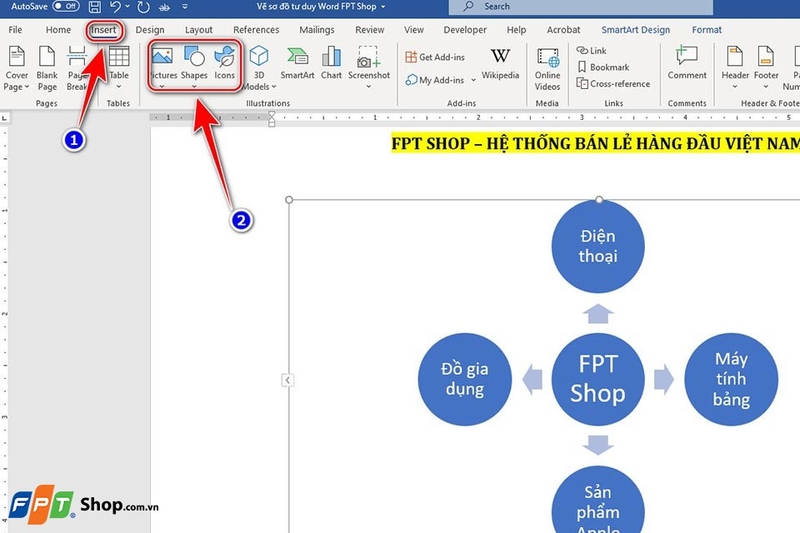Click the Undo arrow icon
800x533 pixels.
115,7
